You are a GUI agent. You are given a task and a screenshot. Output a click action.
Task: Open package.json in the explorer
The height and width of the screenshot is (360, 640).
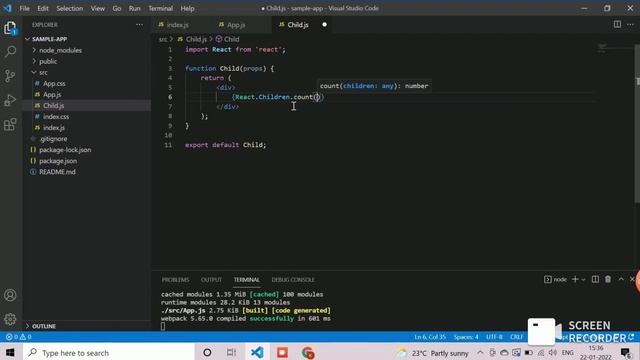pos(58,161)
